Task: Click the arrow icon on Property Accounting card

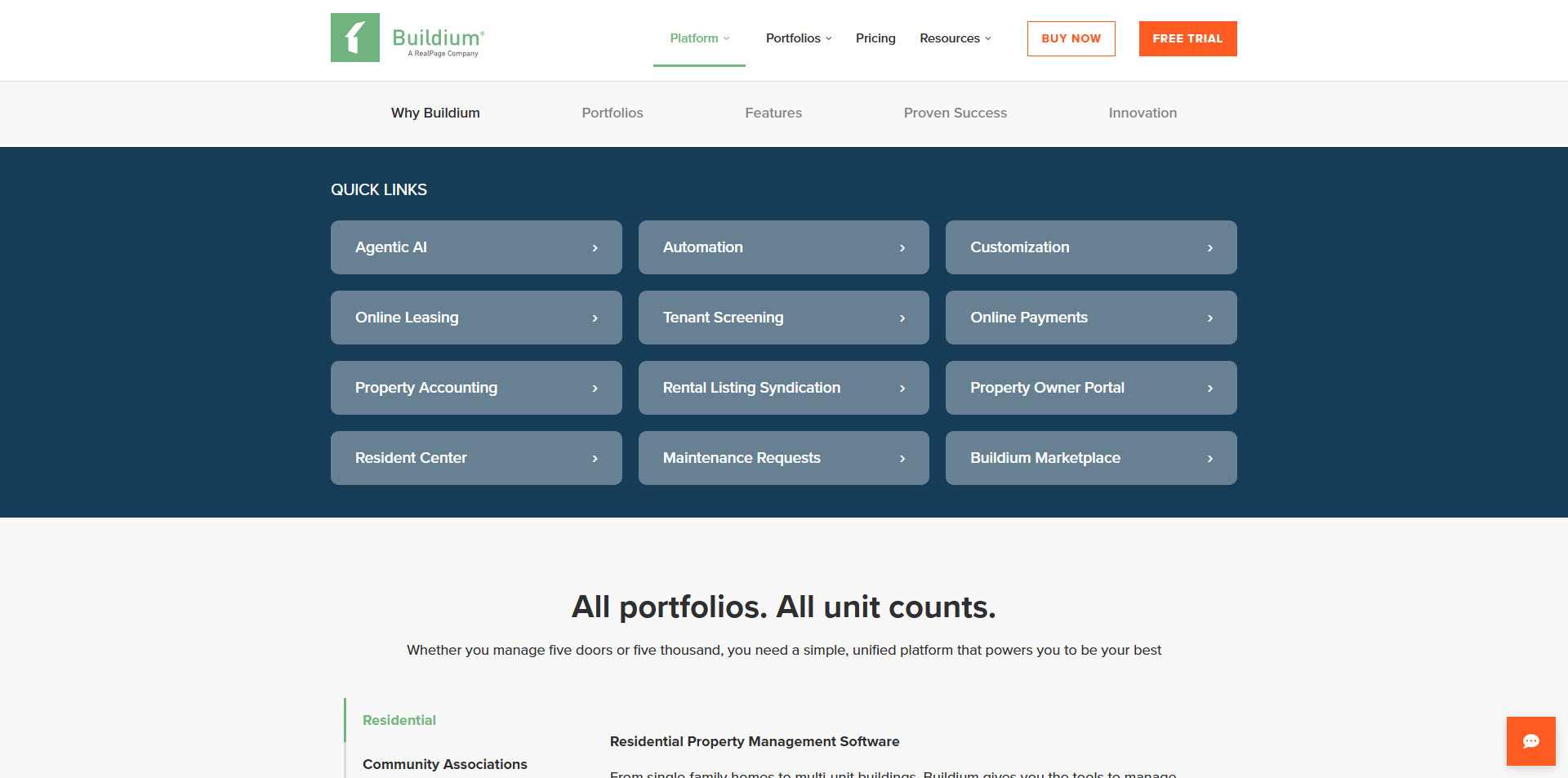Action: click(595, 388)
